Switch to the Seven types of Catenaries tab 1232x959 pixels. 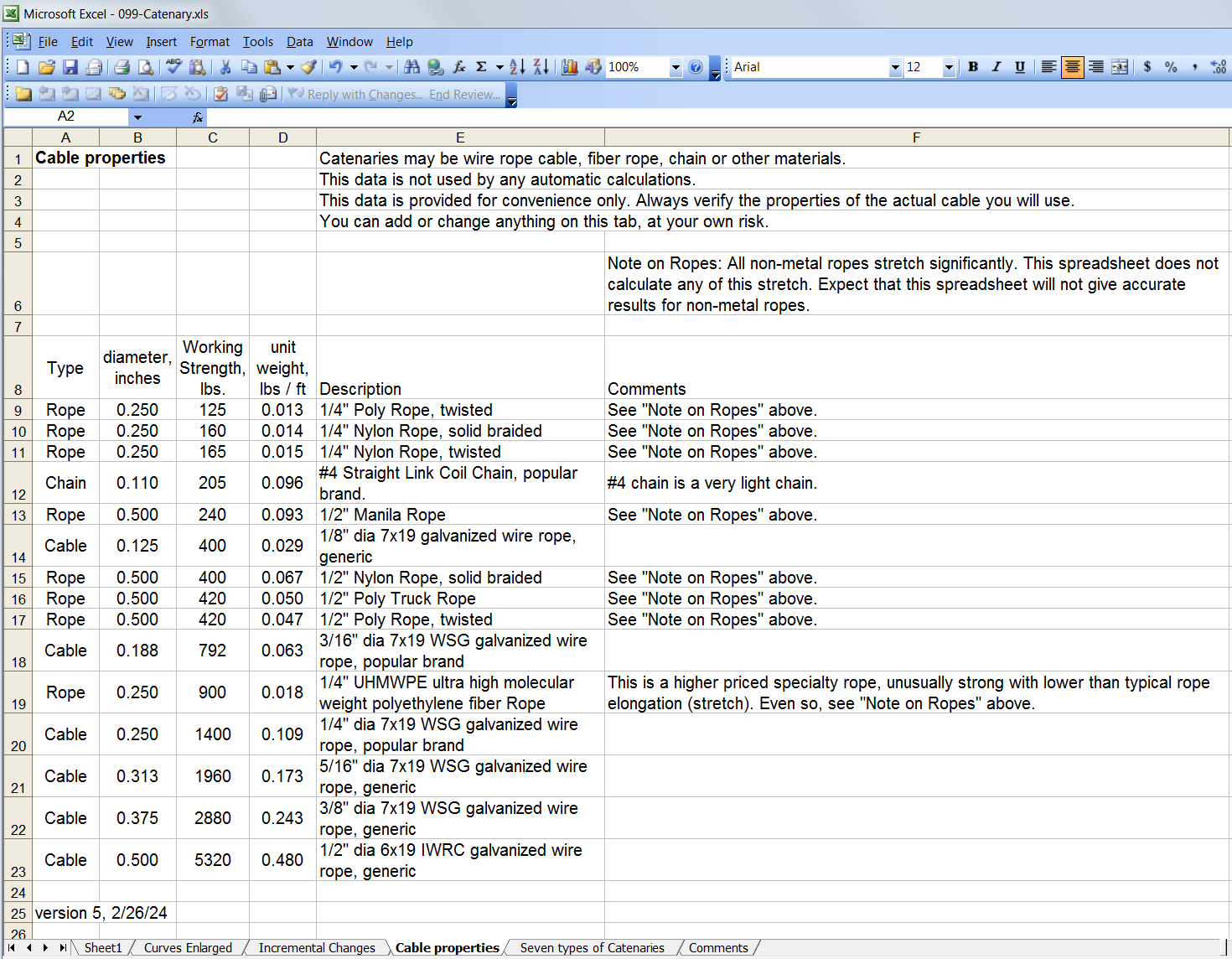pyautogui.click(x=592, y=948)
